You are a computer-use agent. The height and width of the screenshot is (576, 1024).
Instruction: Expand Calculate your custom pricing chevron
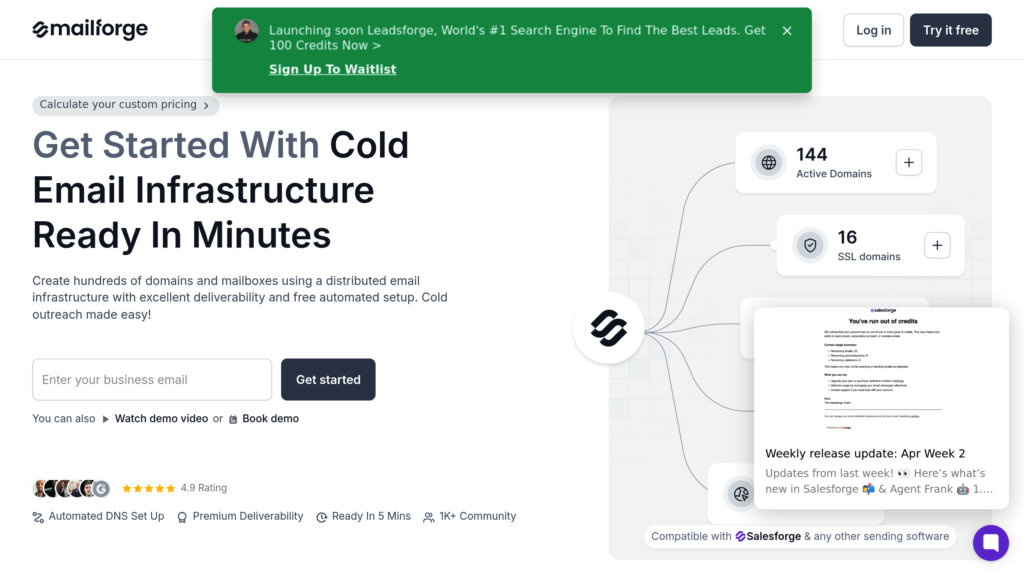point(207,105)
